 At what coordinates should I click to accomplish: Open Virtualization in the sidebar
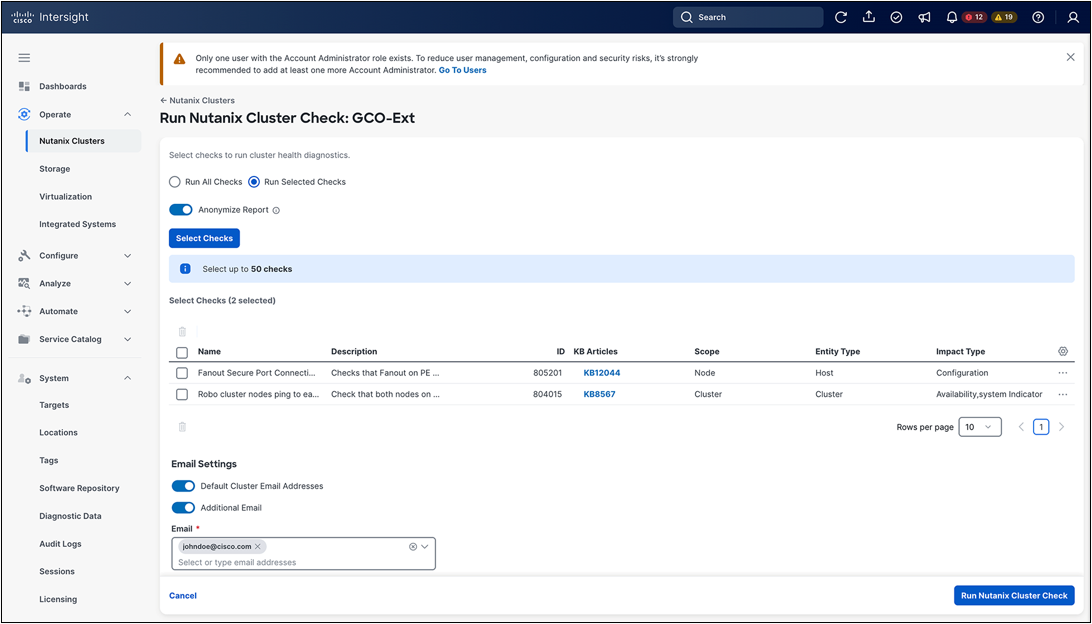65,196
